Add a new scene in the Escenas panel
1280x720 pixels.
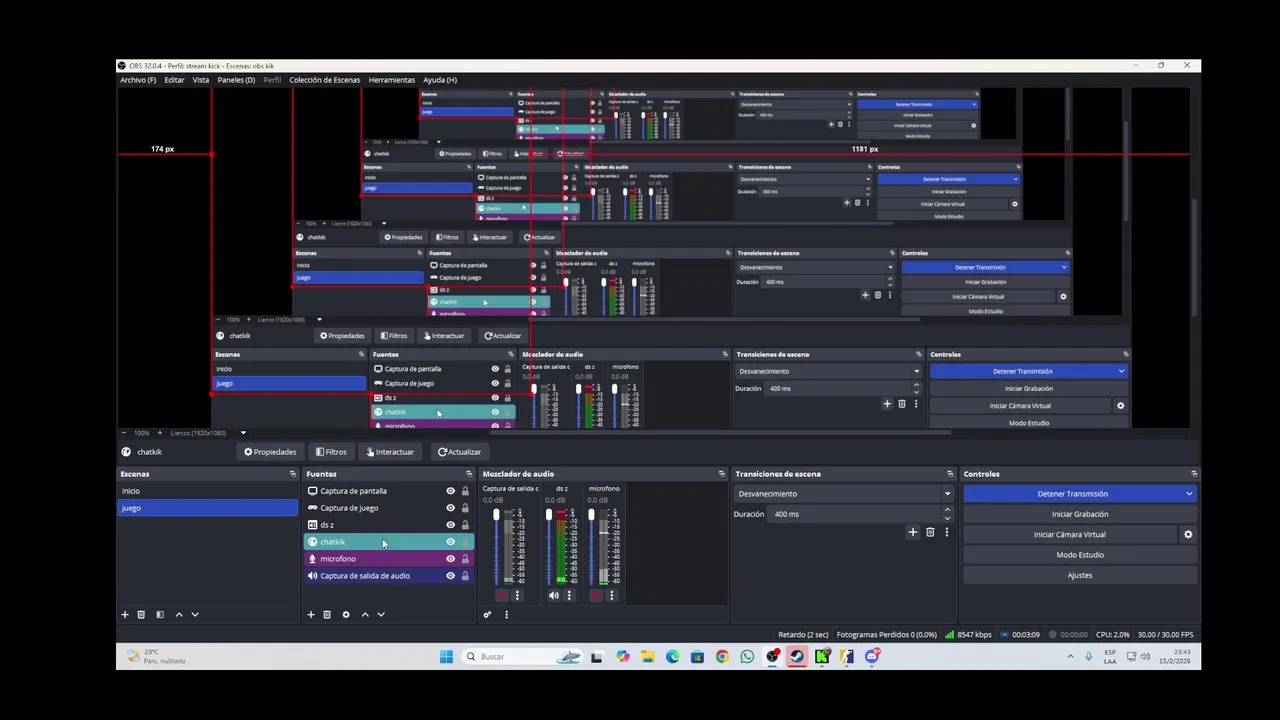125,614
